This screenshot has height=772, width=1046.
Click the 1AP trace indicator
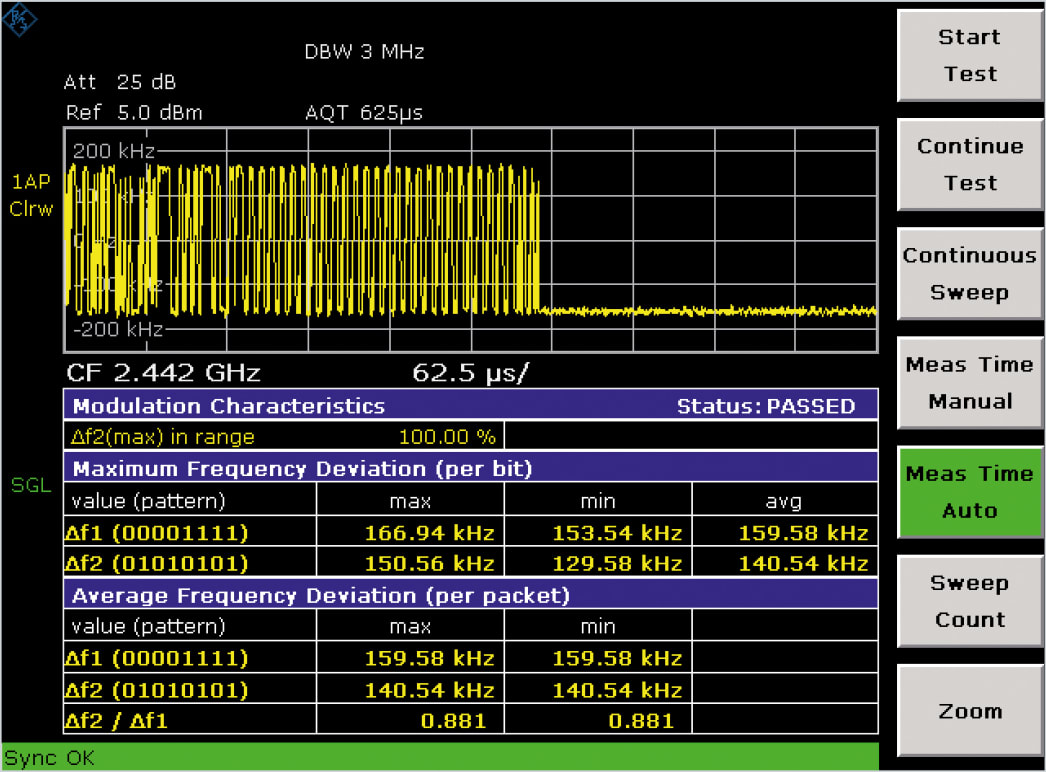pos(31,181)
